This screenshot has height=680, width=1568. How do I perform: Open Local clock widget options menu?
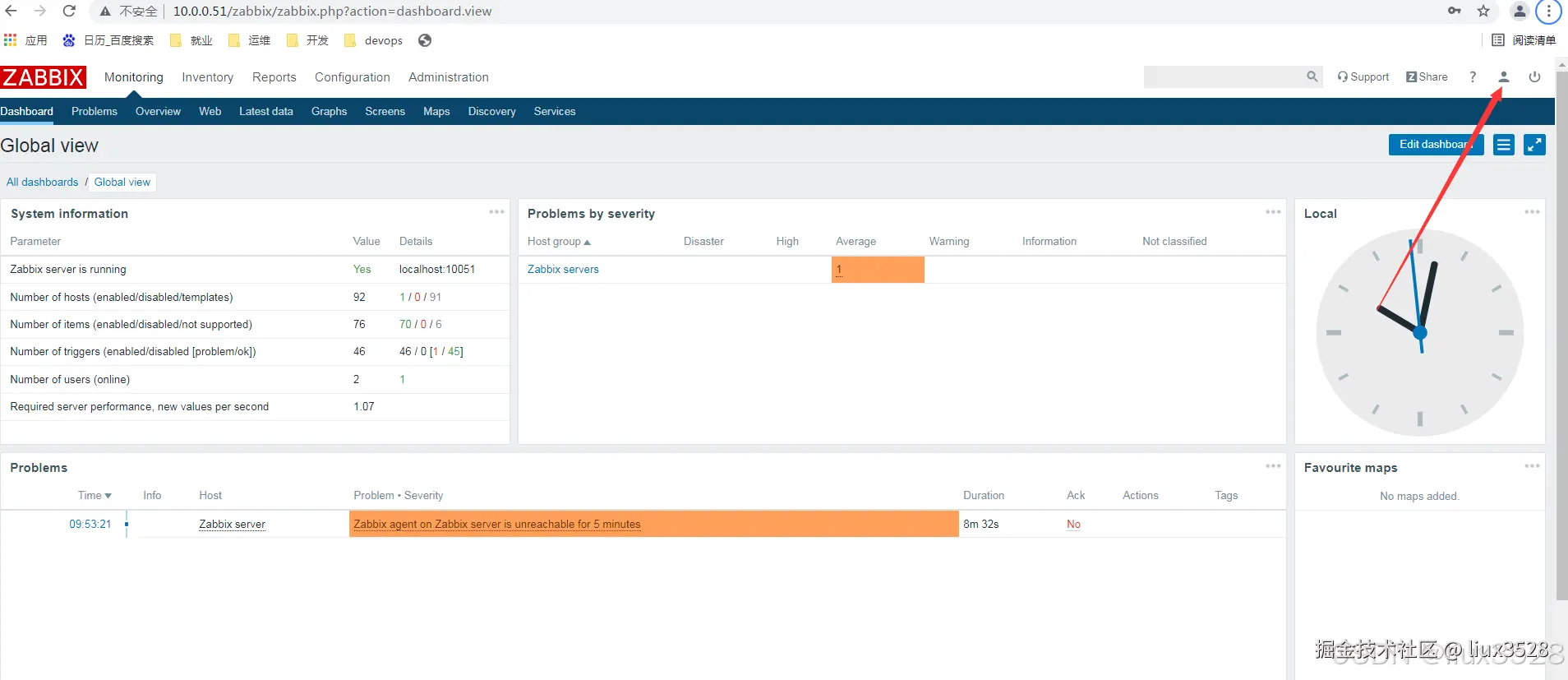1532,212
